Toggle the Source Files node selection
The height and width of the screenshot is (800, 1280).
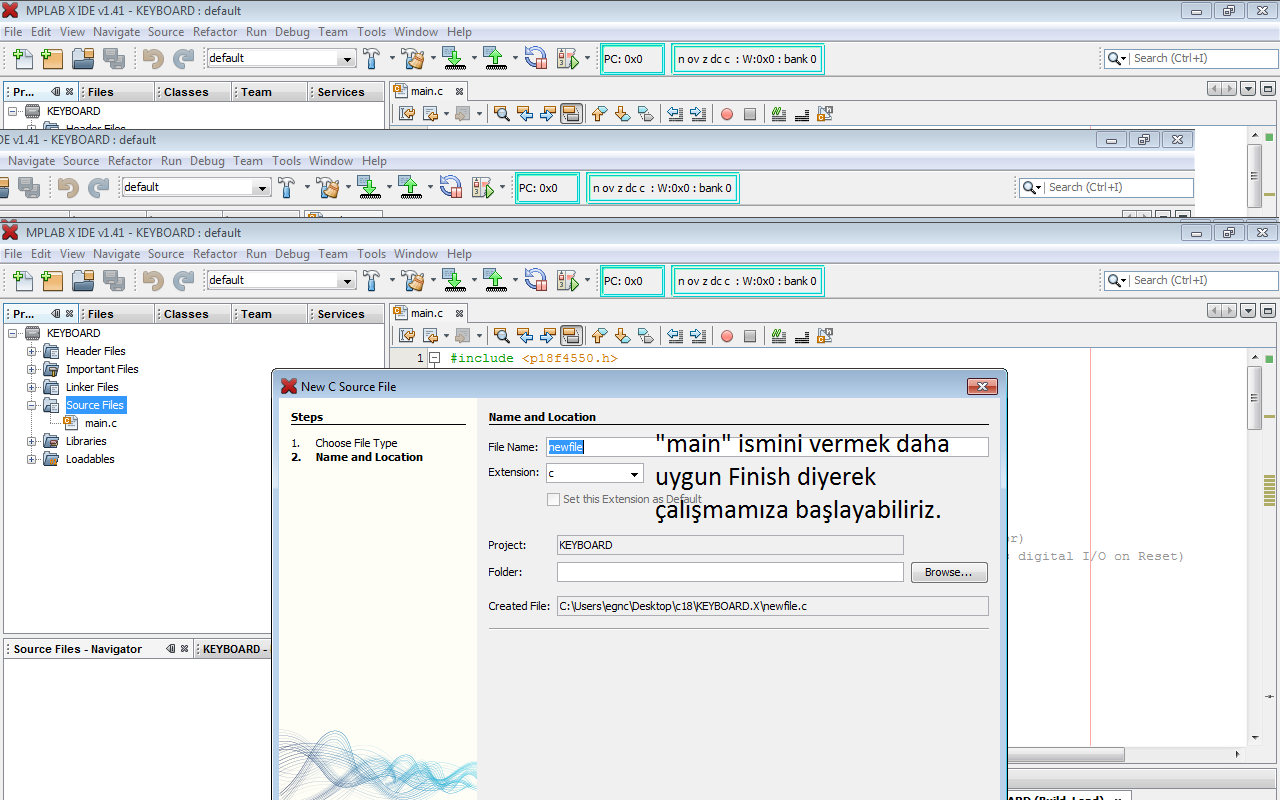(x=94, y=405)
